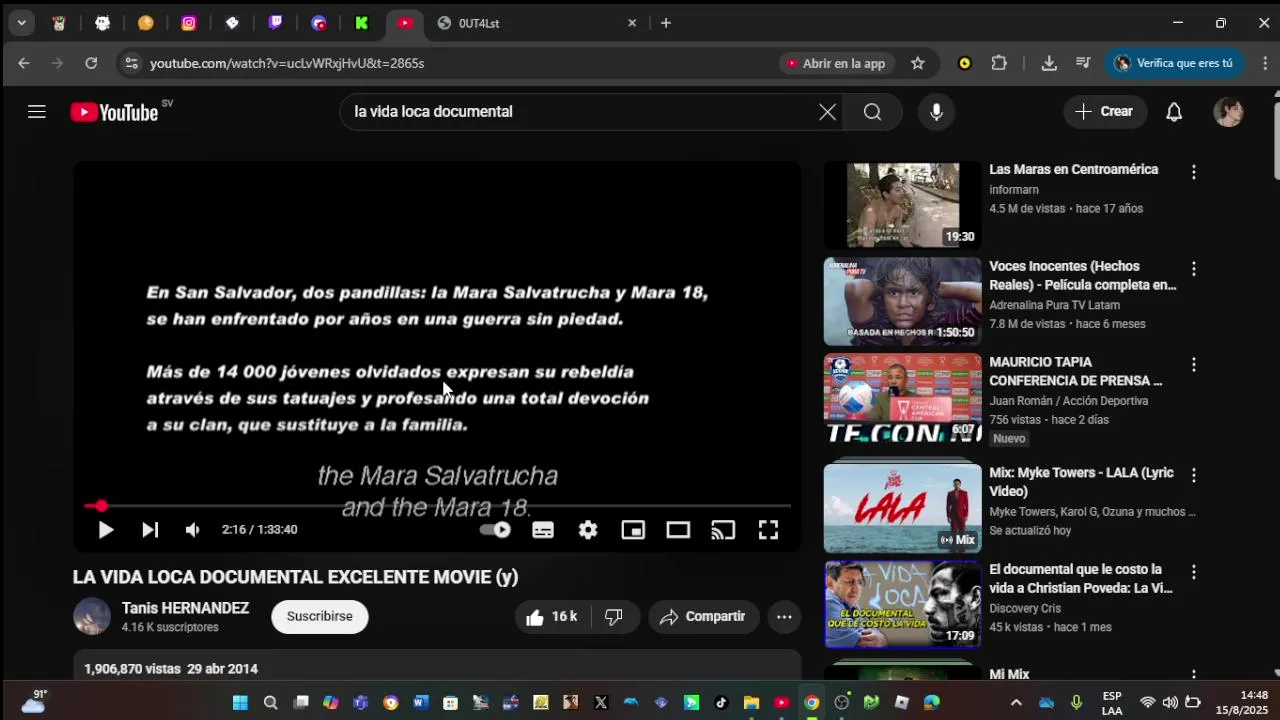
Task: Dislike the video with thumbs down
Action: [x=614, y=617]
